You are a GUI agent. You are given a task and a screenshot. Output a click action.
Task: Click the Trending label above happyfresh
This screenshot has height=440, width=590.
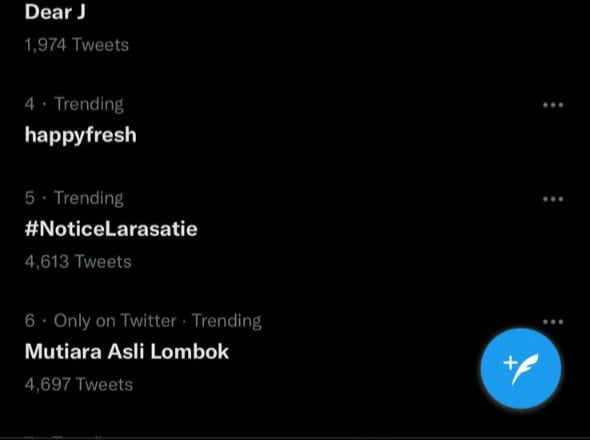[89, 104]
